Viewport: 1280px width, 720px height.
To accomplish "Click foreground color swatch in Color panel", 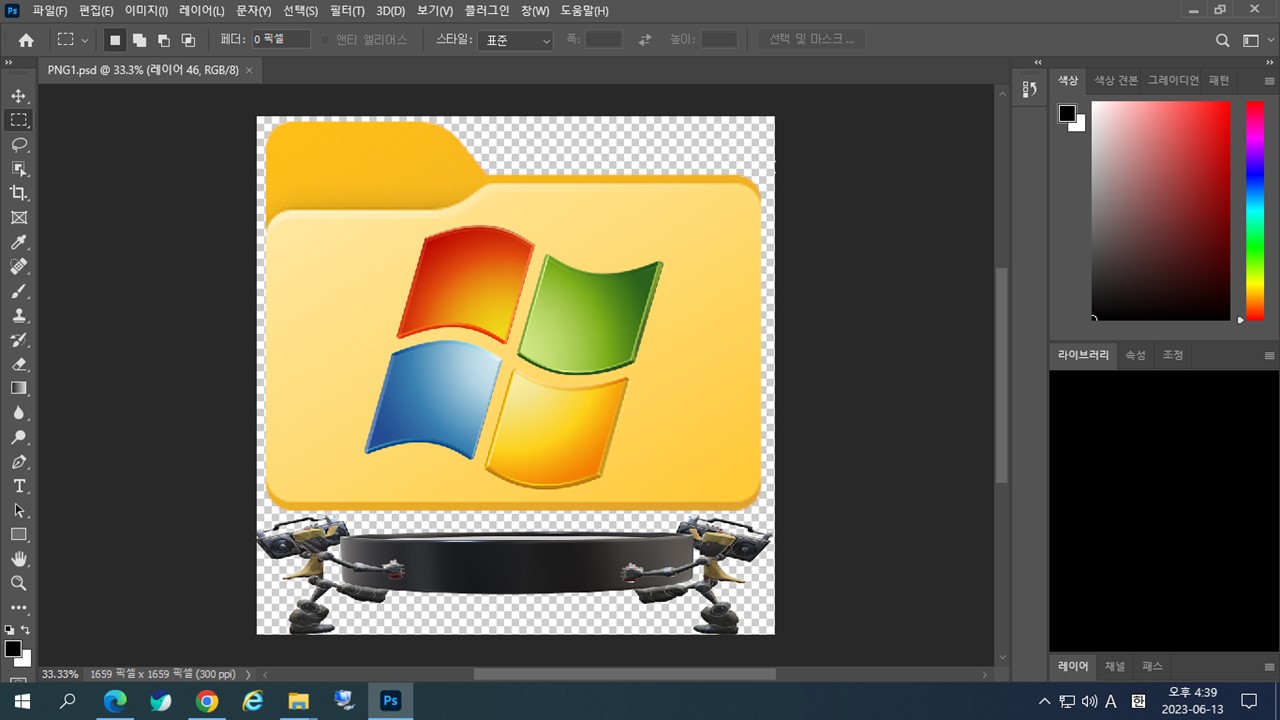I will (1067, 113).
